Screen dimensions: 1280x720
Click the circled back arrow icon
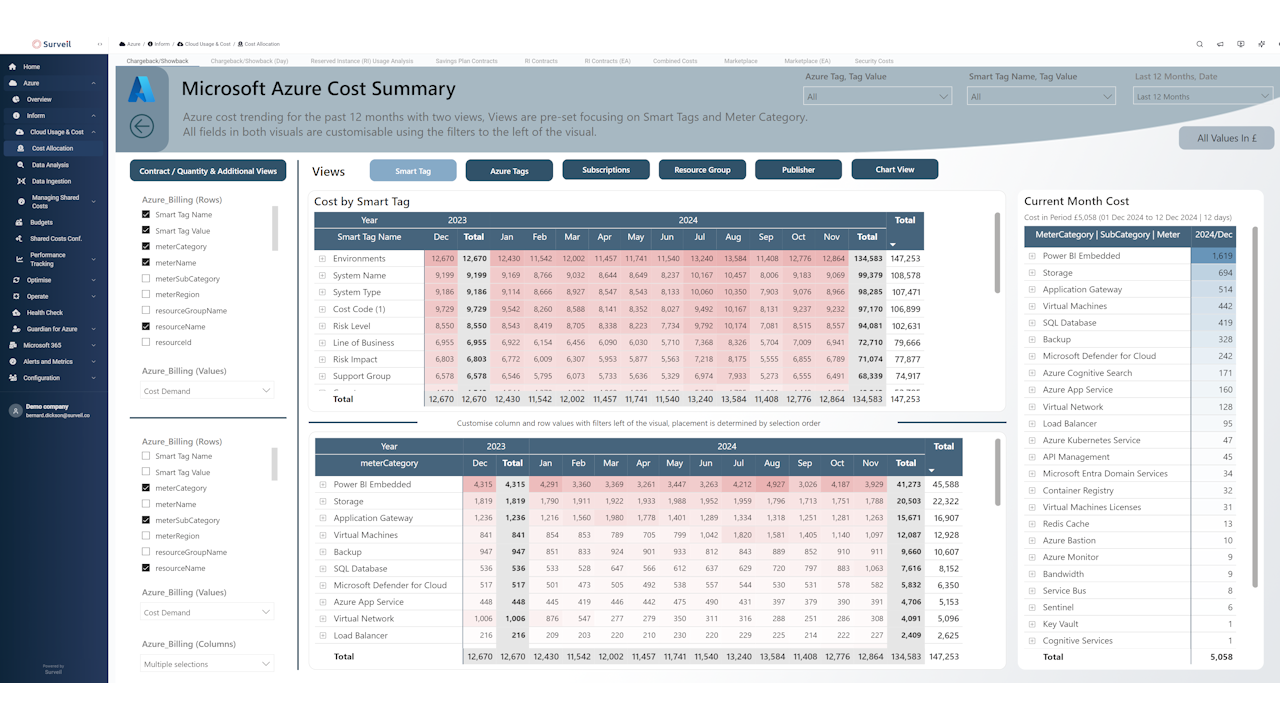(142, 125)
